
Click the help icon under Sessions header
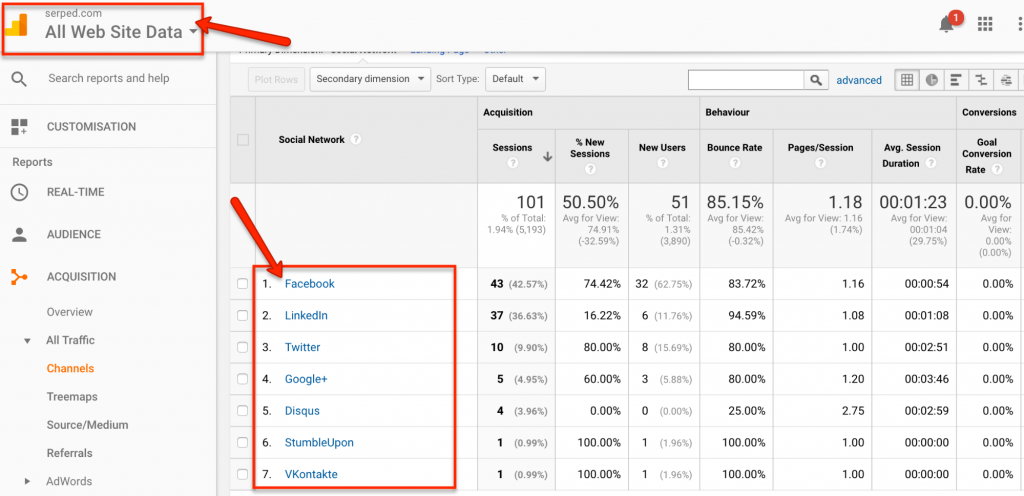tap(513, 163)
